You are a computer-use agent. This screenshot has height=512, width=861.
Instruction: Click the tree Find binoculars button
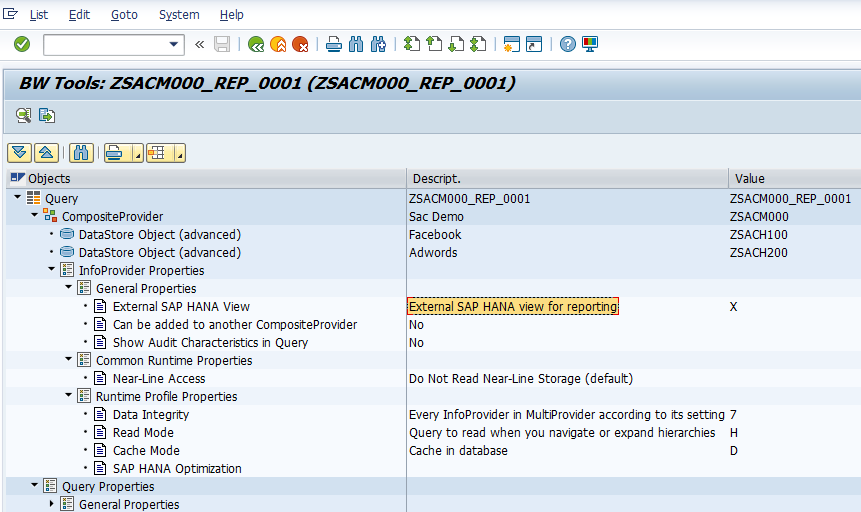[x=81, y=153]
